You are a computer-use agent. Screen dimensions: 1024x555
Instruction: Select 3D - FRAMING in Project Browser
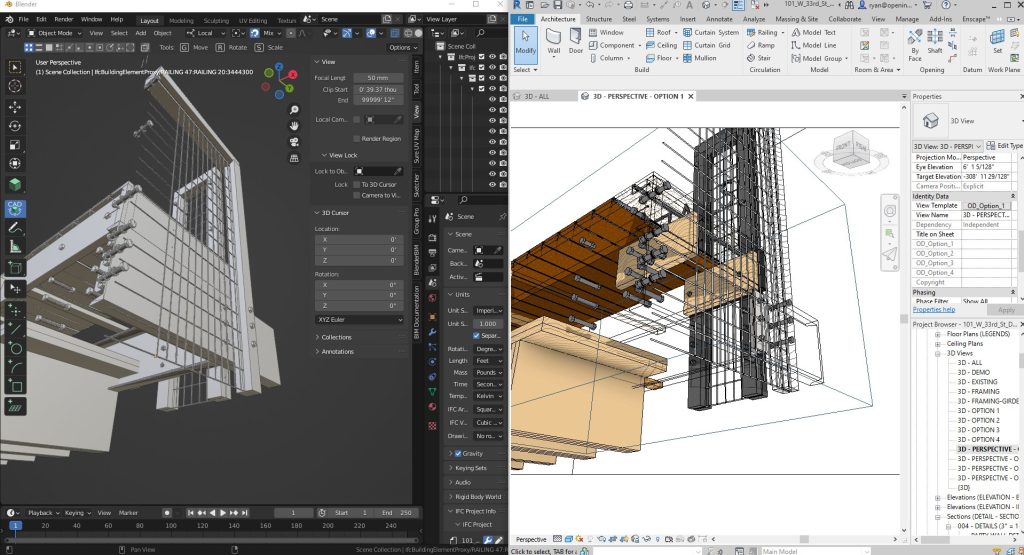pyautogui.click(x=976, y=391)
